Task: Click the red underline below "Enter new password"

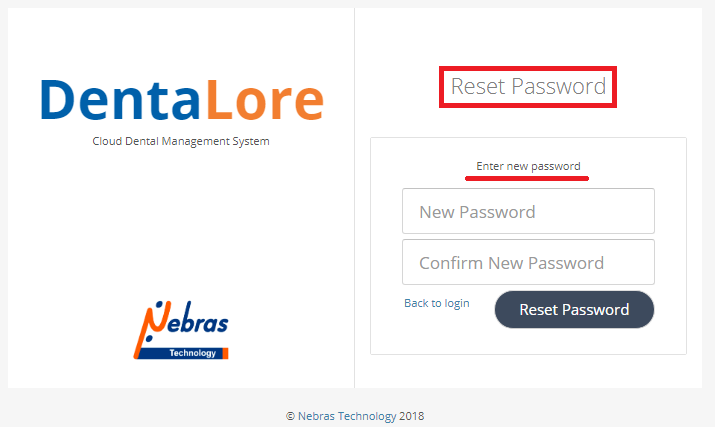Action: click(527, 179)
